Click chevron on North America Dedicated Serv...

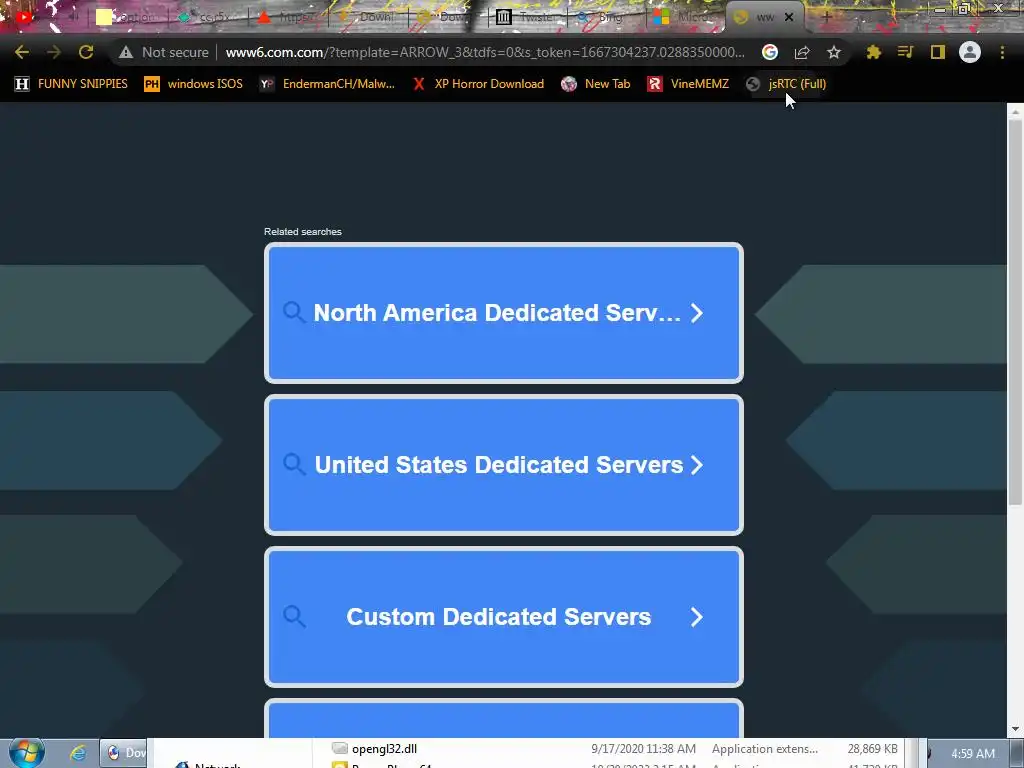click(x=697, y=313)
